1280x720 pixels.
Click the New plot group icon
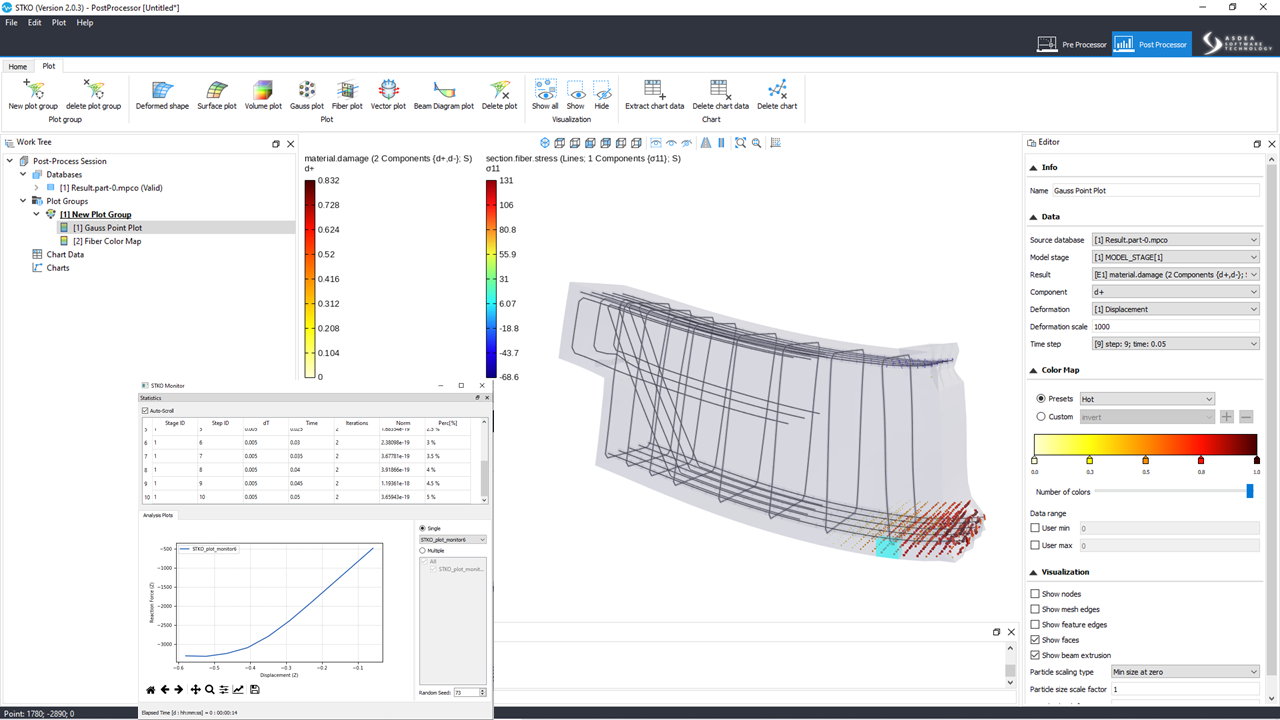33,91
